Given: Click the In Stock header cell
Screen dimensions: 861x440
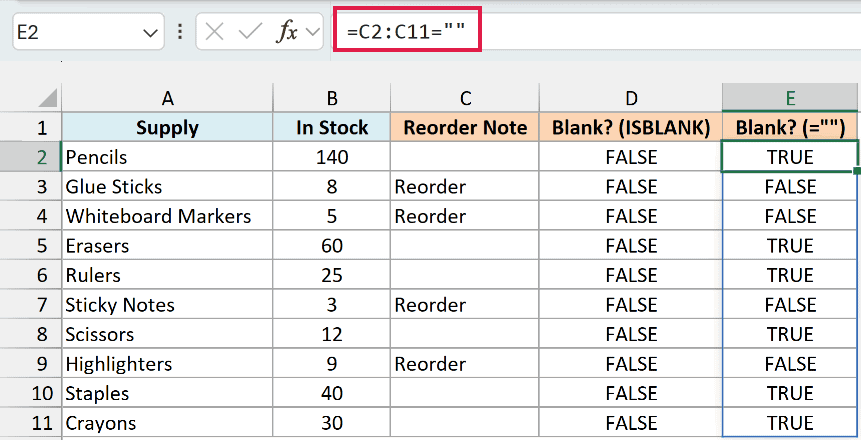Looking at the screenshot, I should point(332,127).
